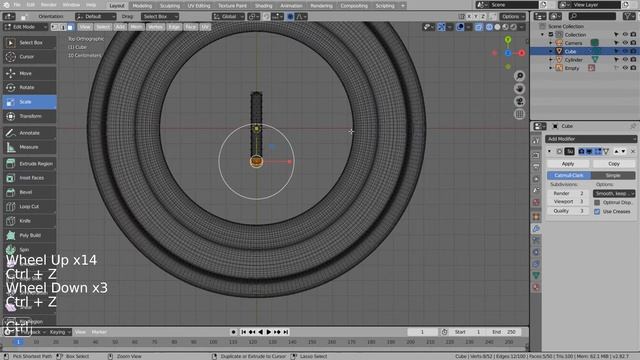The image size is (640, 360).
Task: Choose the Annotate tool
Action: (x=29, y=133)
